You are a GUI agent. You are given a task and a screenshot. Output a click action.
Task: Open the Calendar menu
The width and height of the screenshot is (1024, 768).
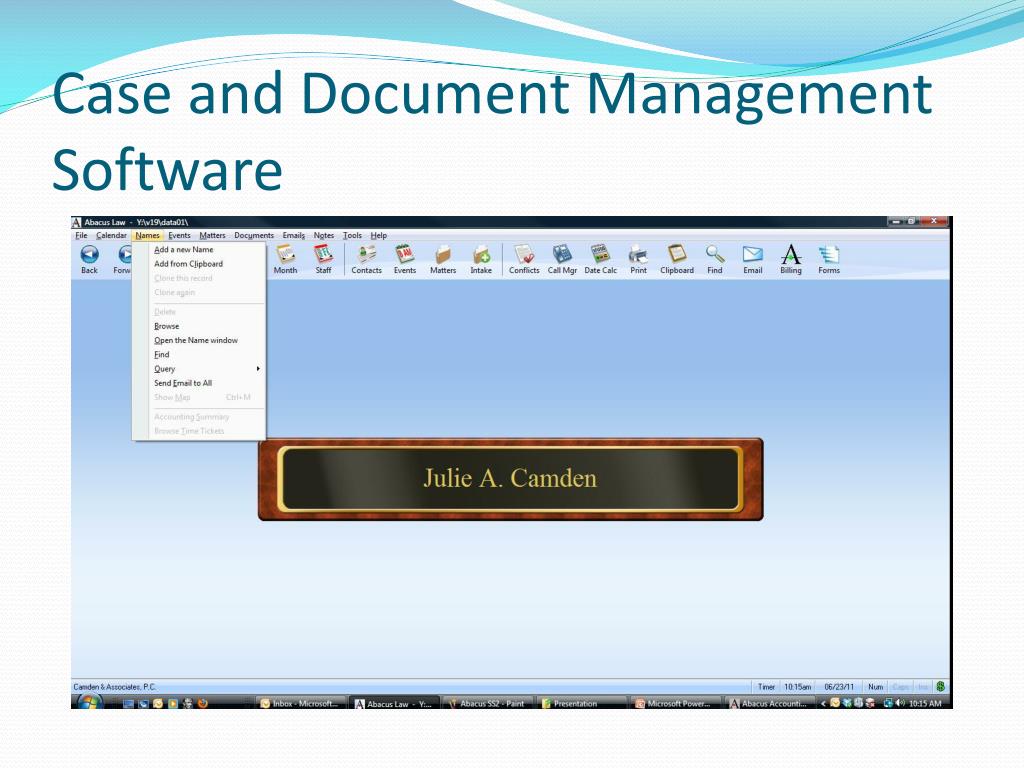111,235
